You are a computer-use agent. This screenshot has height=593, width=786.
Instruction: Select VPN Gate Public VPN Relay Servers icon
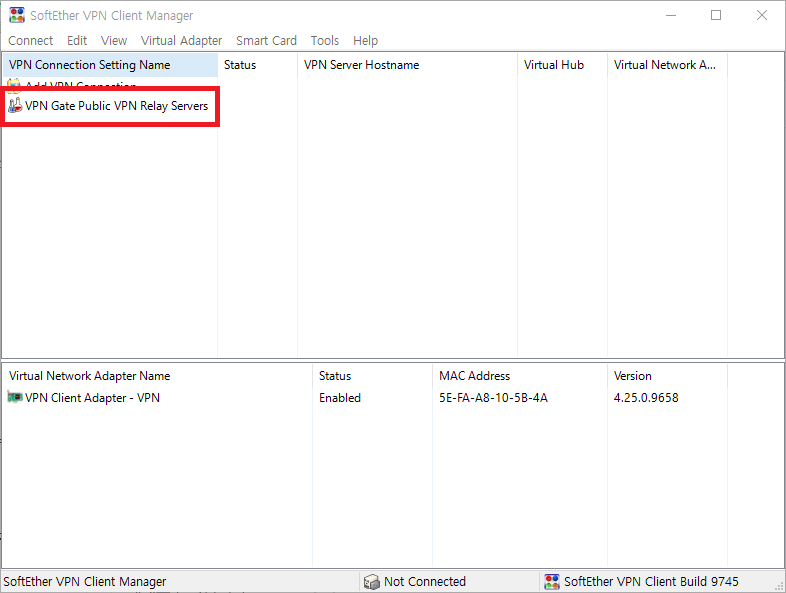[x=15, y=105]
